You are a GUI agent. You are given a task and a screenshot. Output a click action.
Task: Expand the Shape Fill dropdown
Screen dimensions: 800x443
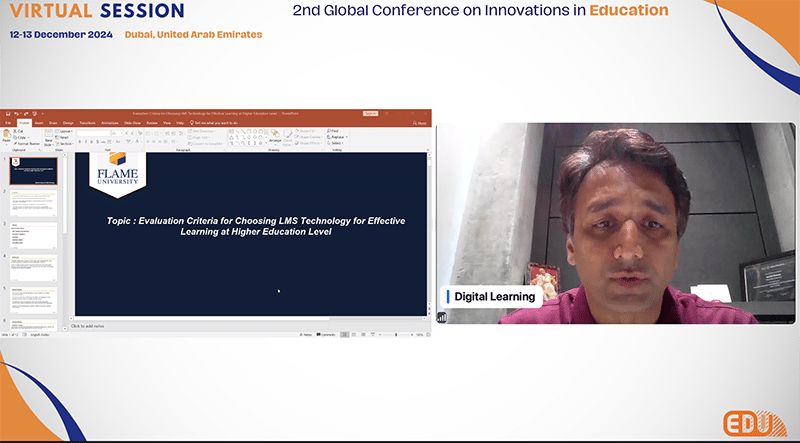(x=308, y=131)
